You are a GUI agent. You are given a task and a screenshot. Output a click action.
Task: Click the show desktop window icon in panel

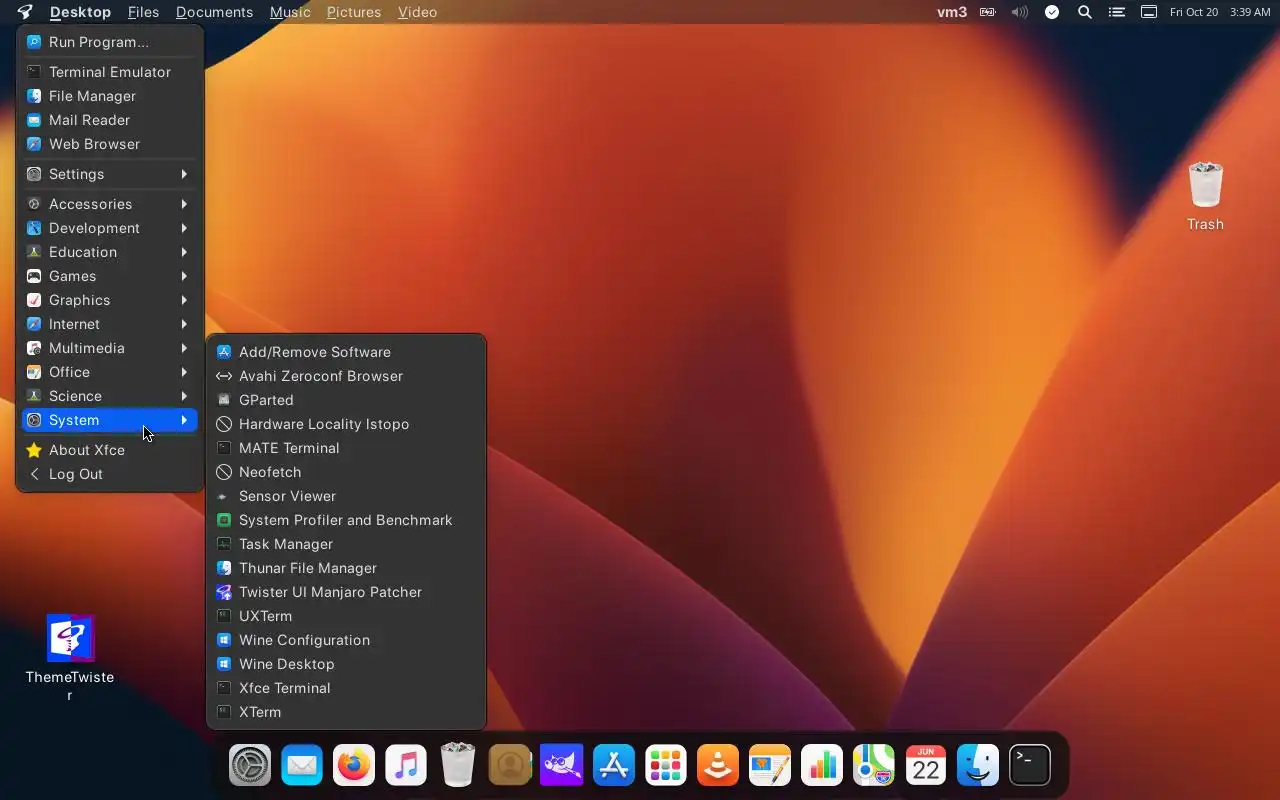point(1149,12)
